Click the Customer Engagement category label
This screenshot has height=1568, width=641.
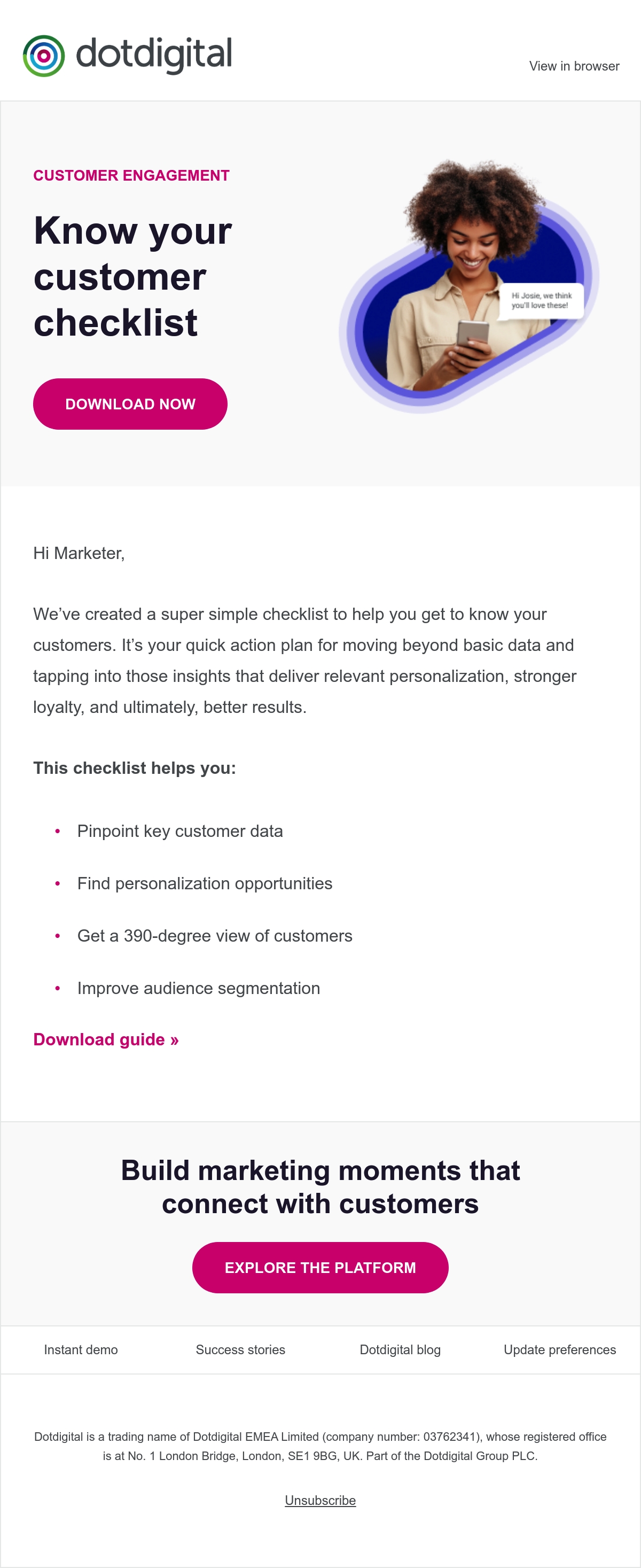click(x=131, y=176)
